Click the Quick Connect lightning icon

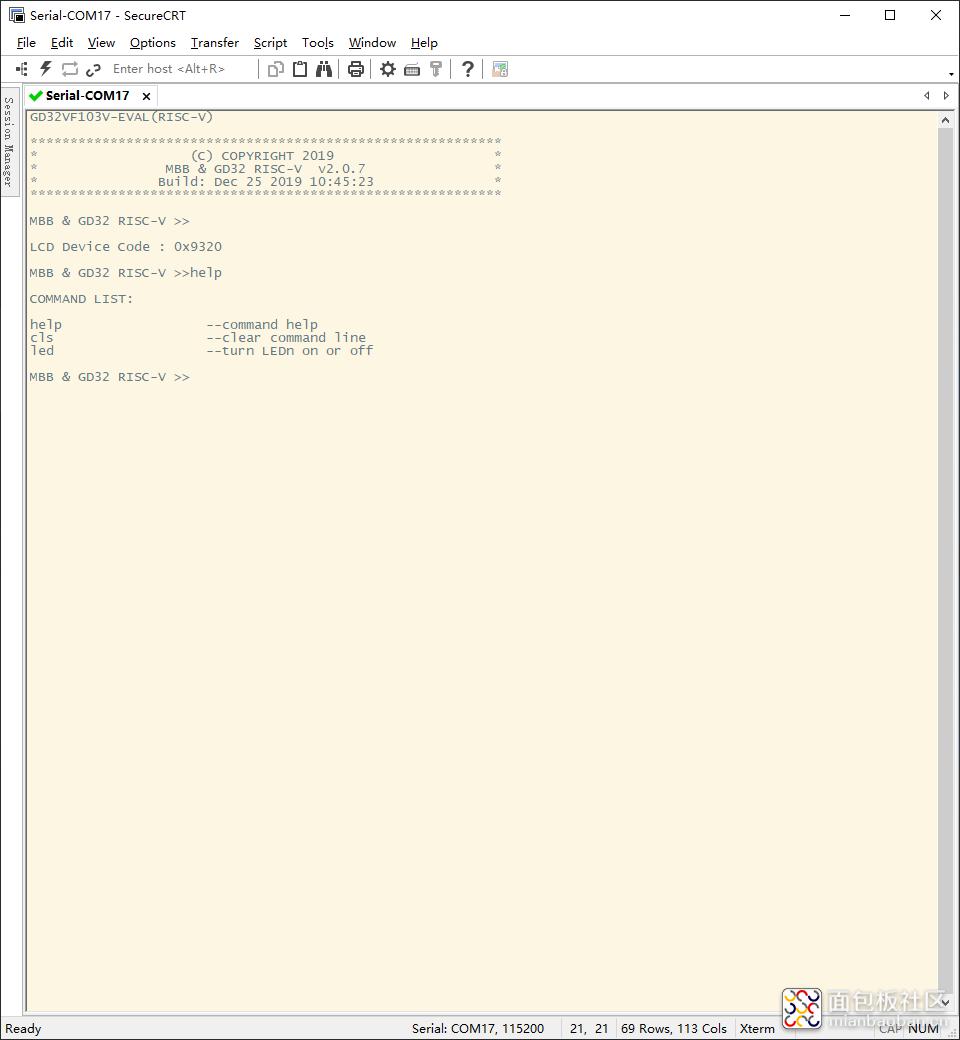46,69
